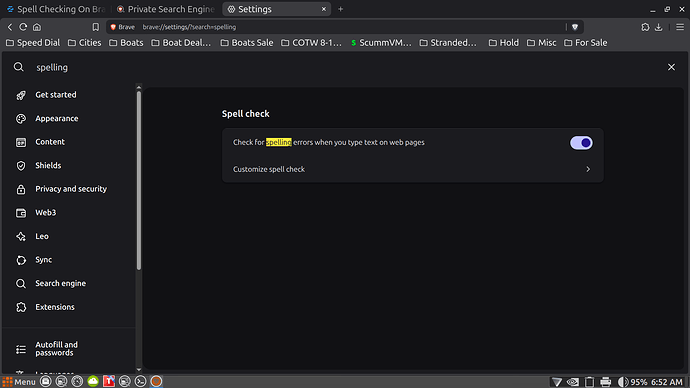Viewport: 690px width, 388px height.
Task: Open the Boat Deal... bookmark folder
Action: (x=181, y=43)
